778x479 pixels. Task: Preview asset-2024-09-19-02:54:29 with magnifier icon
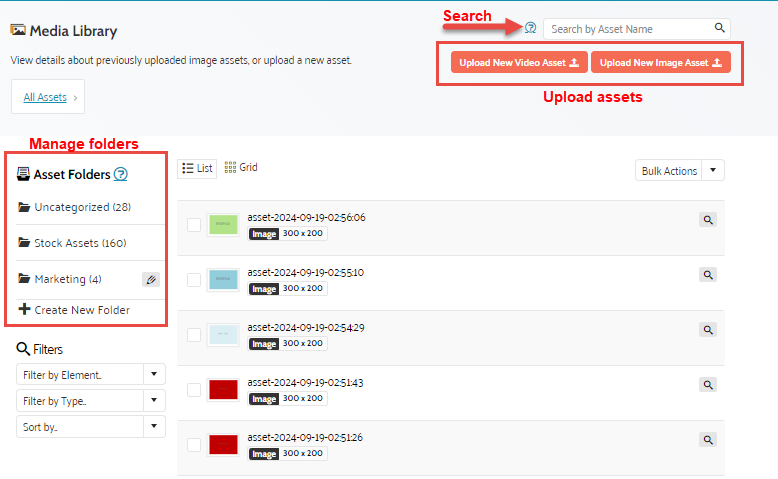click(707, 330)
